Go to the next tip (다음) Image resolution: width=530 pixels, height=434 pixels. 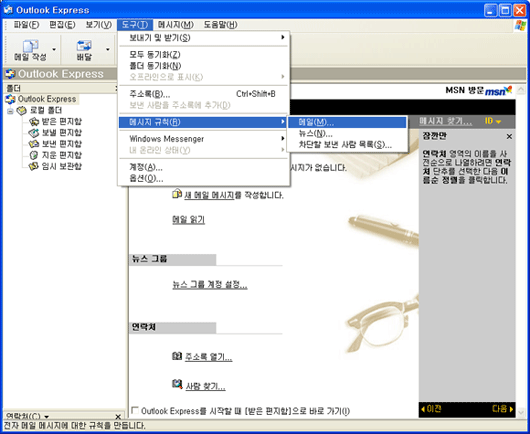(502, 409)
